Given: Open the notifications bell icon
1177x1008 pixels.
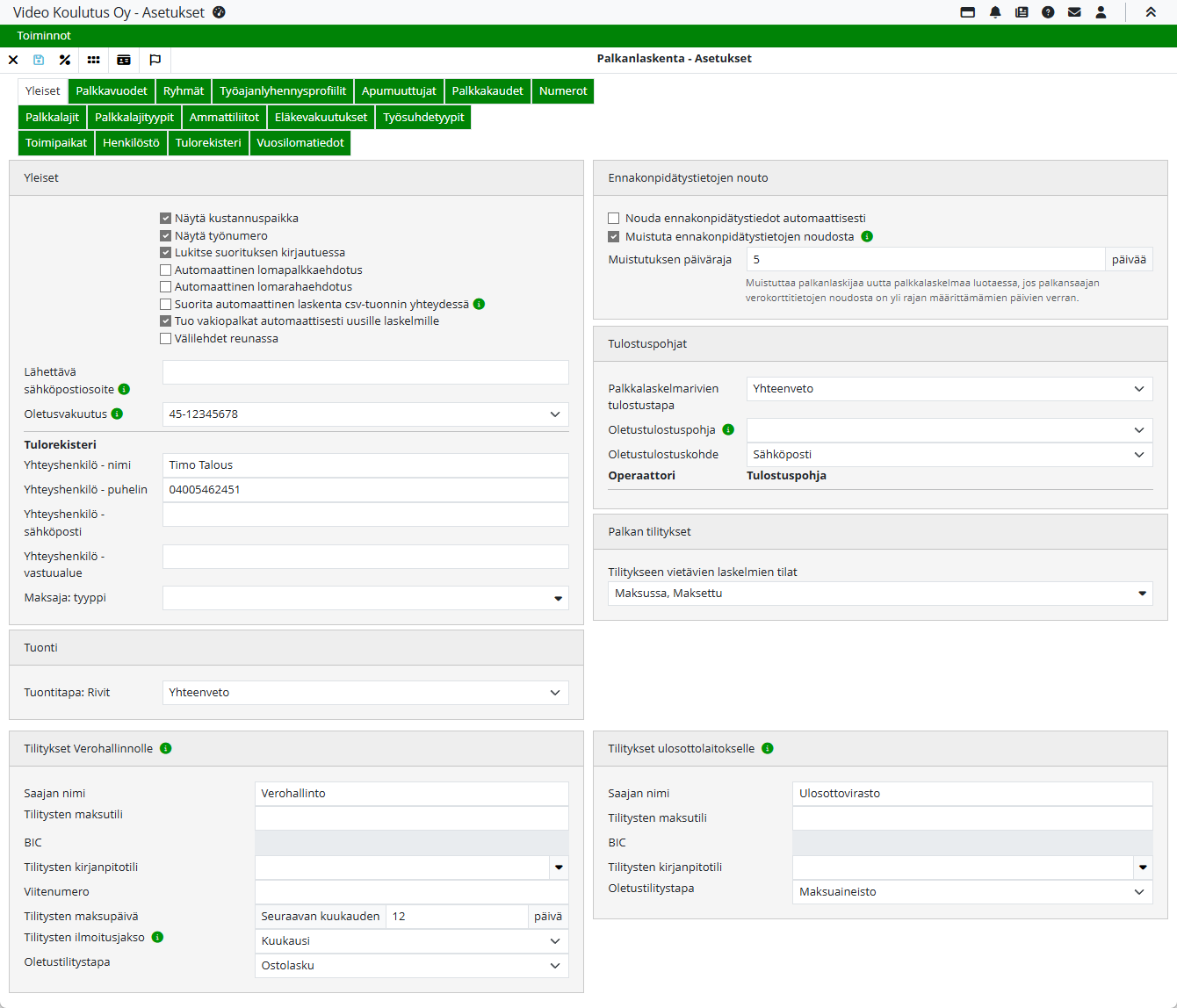Looking at the screenshot, I should tap(995, 12).
